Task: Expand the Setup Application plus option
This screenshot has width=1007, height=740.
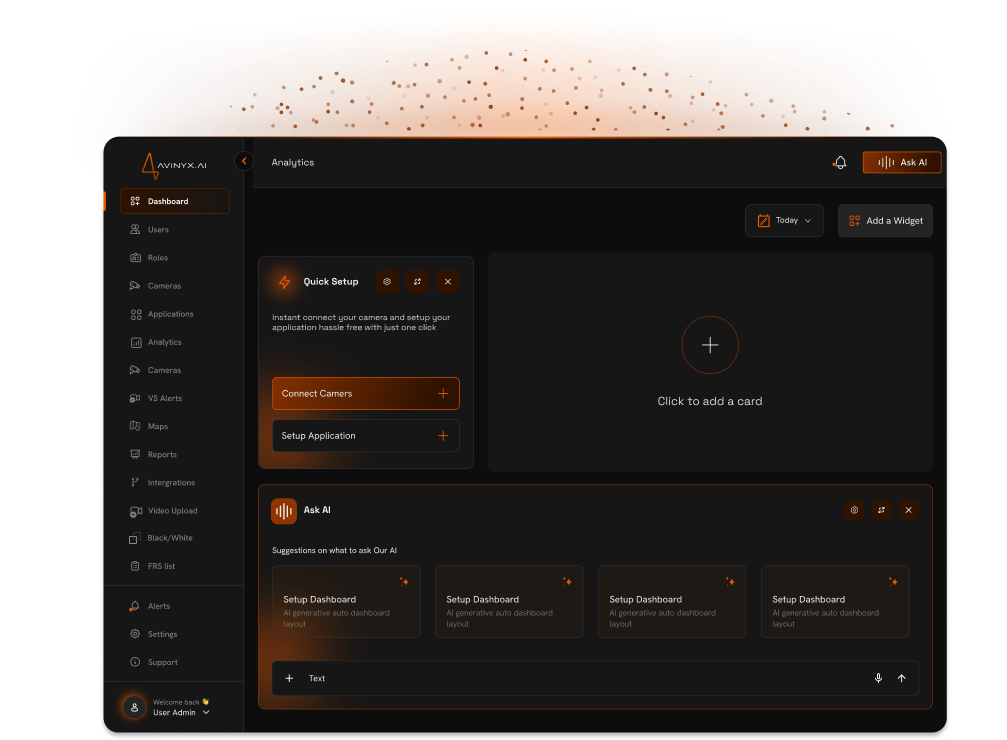Action: point(442,436)
